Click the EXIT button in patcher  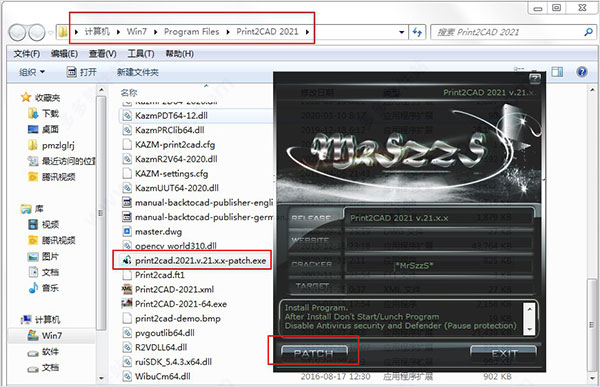coord(504,353)
